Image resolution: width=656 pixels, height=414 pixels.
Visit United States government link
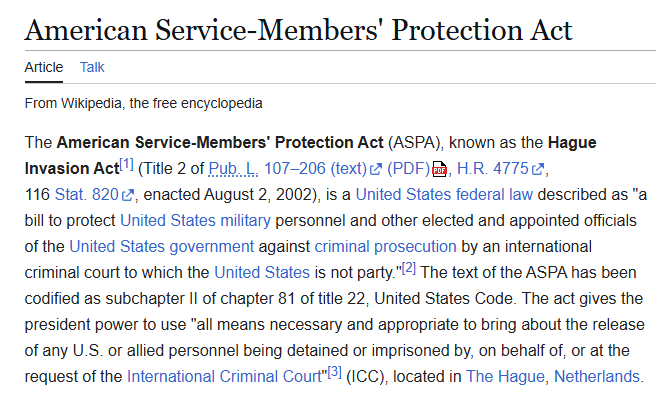point(161,247)
